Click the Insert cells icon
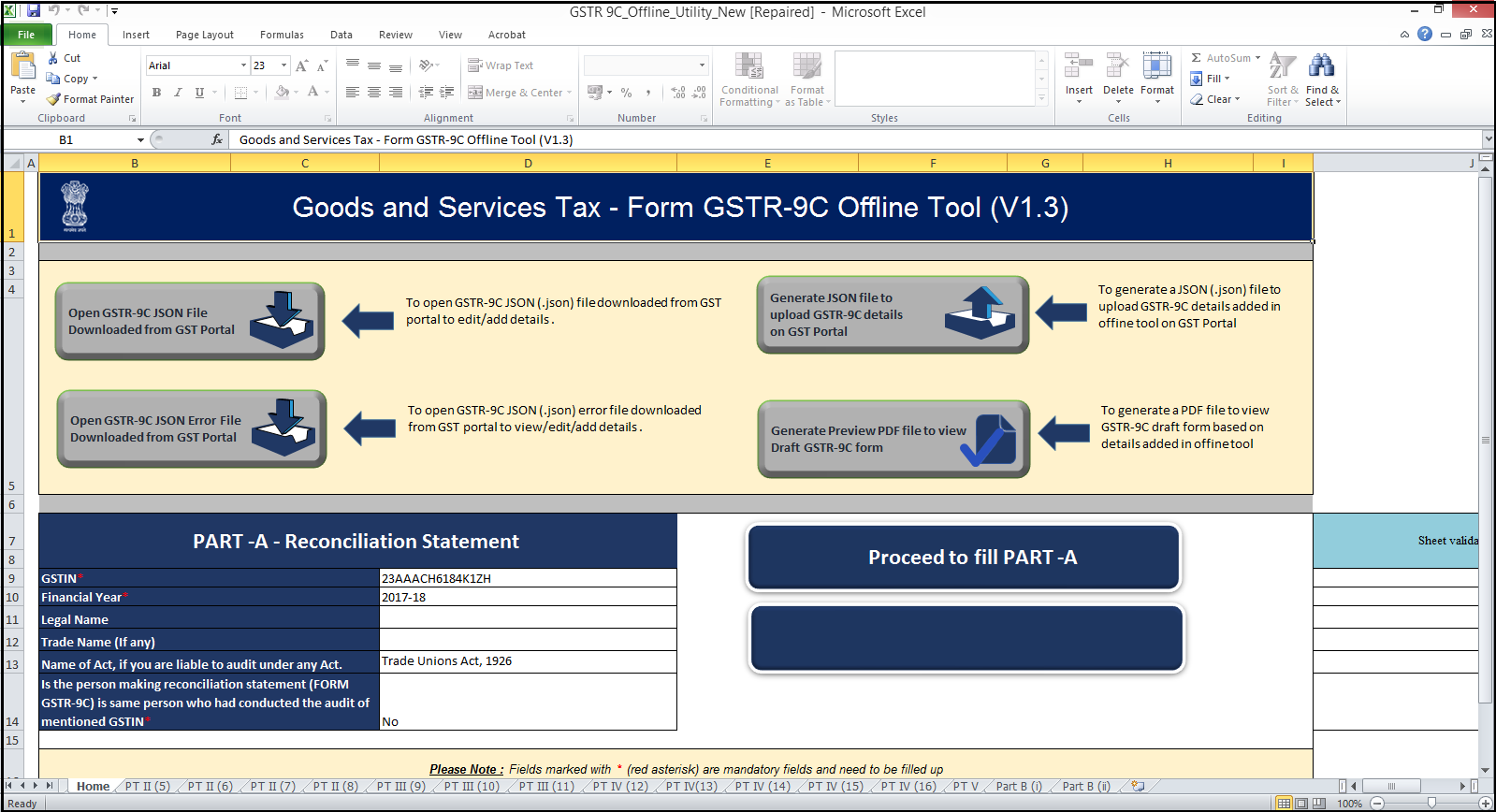Viewport: 1496px width, 812px height. point(1079,65)
